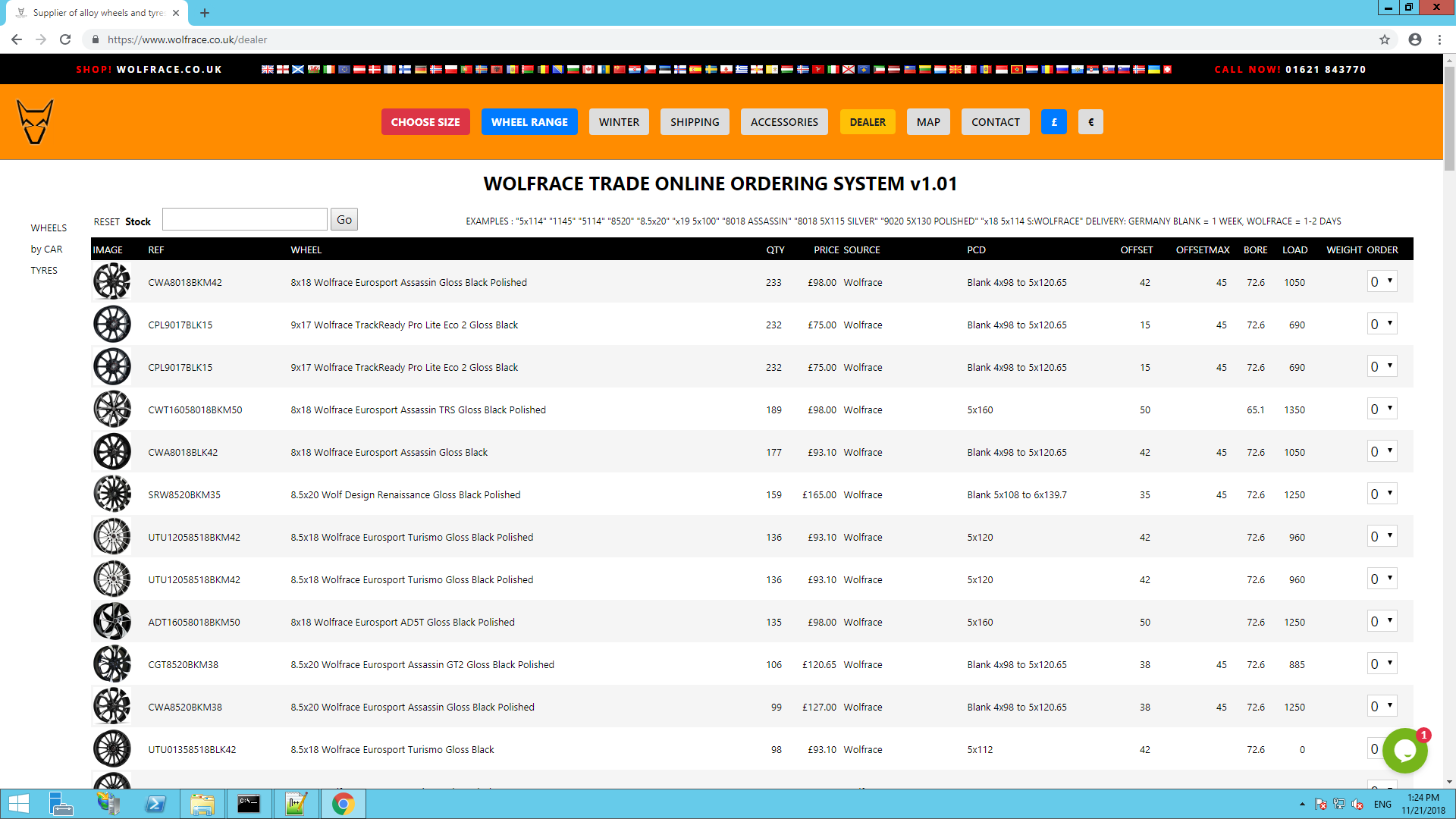Bookmark this page with the star icon
The width and height of the screenshot is (1456, 819).
point(1385,39)
